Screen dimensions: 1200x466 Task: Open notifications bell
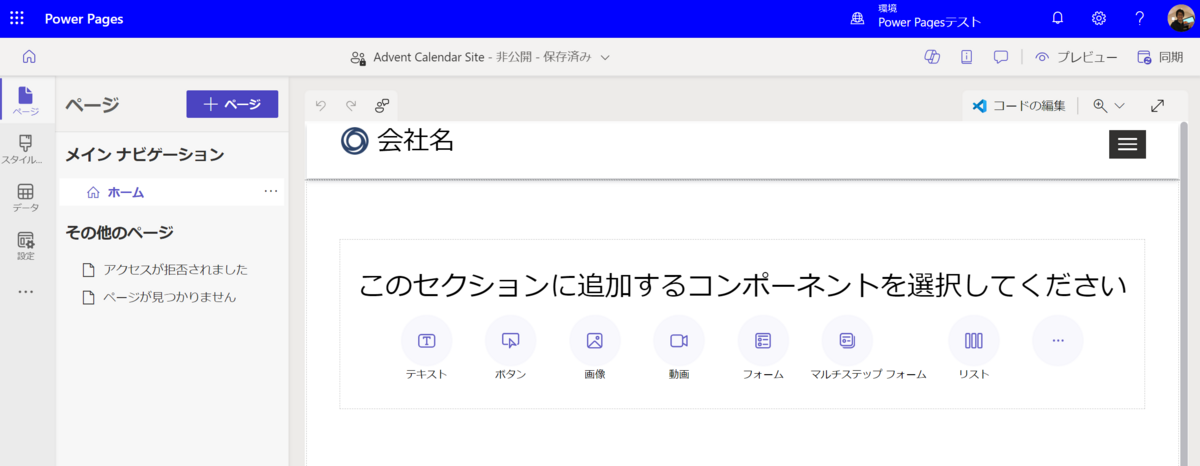(x=1058, y=18)
